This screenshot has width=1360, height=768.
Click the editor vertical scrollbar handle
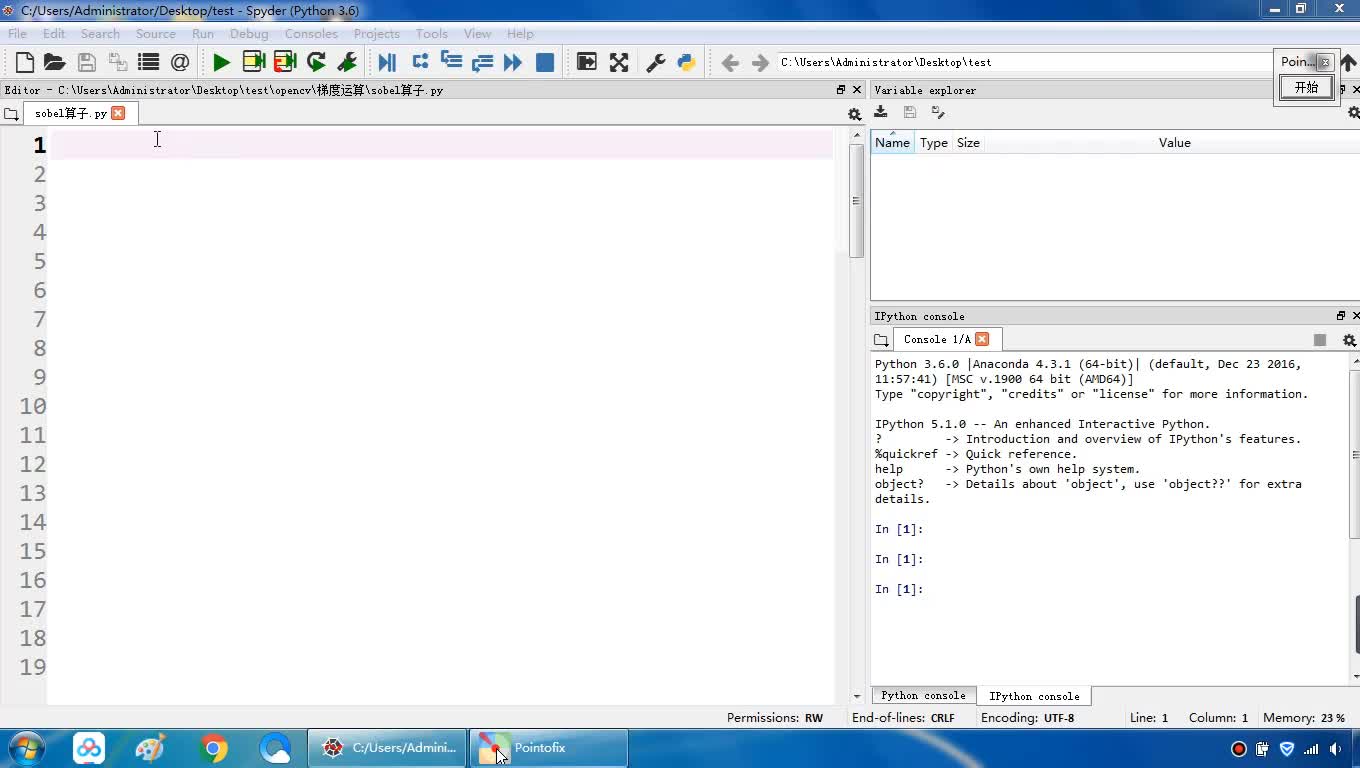(x=856, y=201)
